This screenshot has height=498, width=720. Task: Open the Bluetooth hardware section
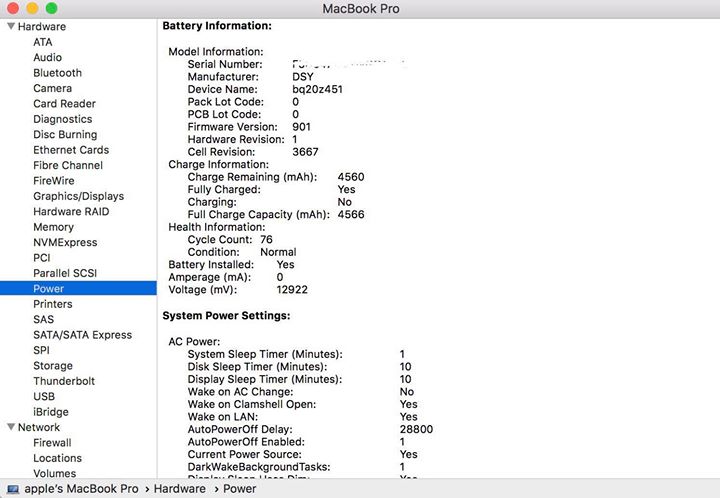pyautogui.click(x=57, y=73)
